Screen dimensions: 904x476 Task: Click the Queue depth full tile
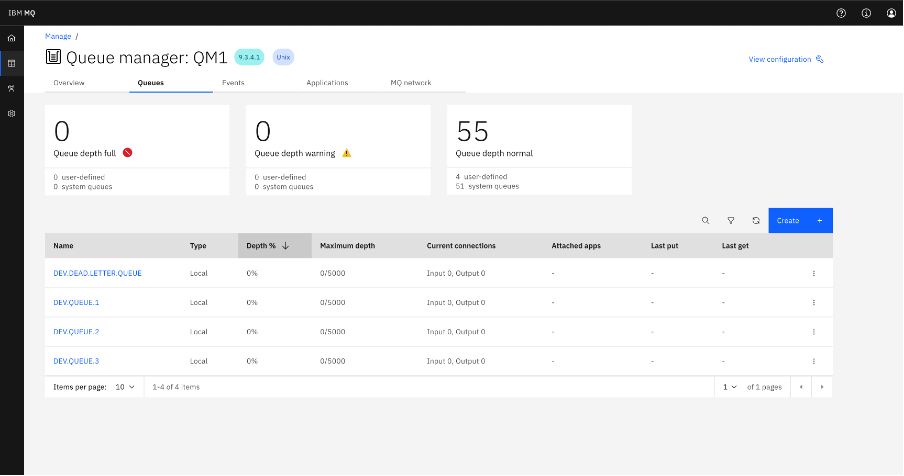point(137,150)
